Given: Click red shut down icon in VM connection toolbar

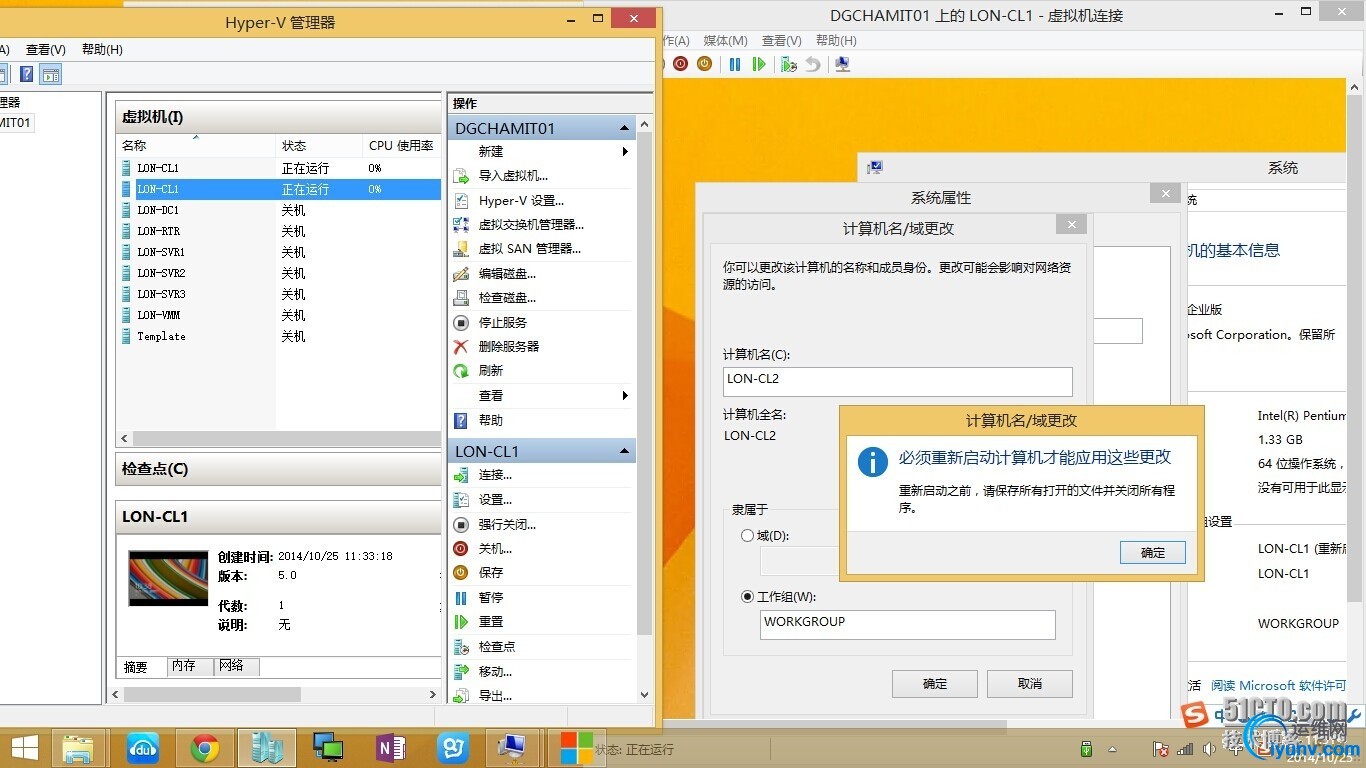Looking at the screenshot, I should [x=681, y=64].
